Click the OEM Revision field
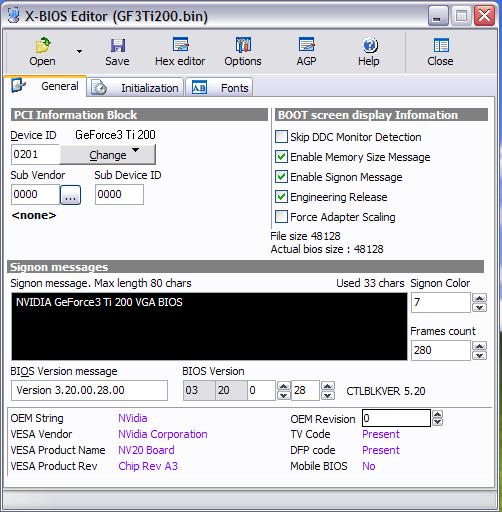This screenshot has width=502, height=512. click(x=396, y=418)
